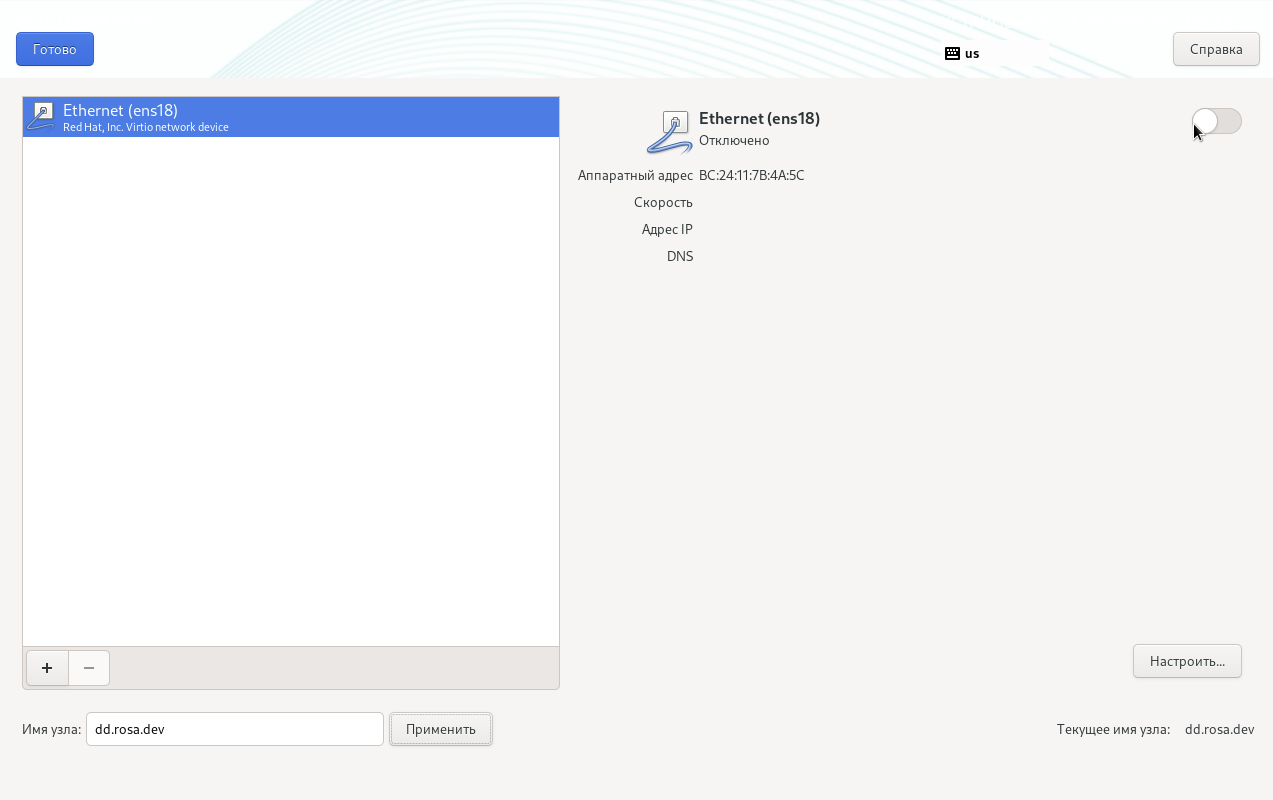Image resolution: width=1273 pixels, height=800 pixels.
Task: Focus the Имя узла hostname field
Action: pos(234,729)
